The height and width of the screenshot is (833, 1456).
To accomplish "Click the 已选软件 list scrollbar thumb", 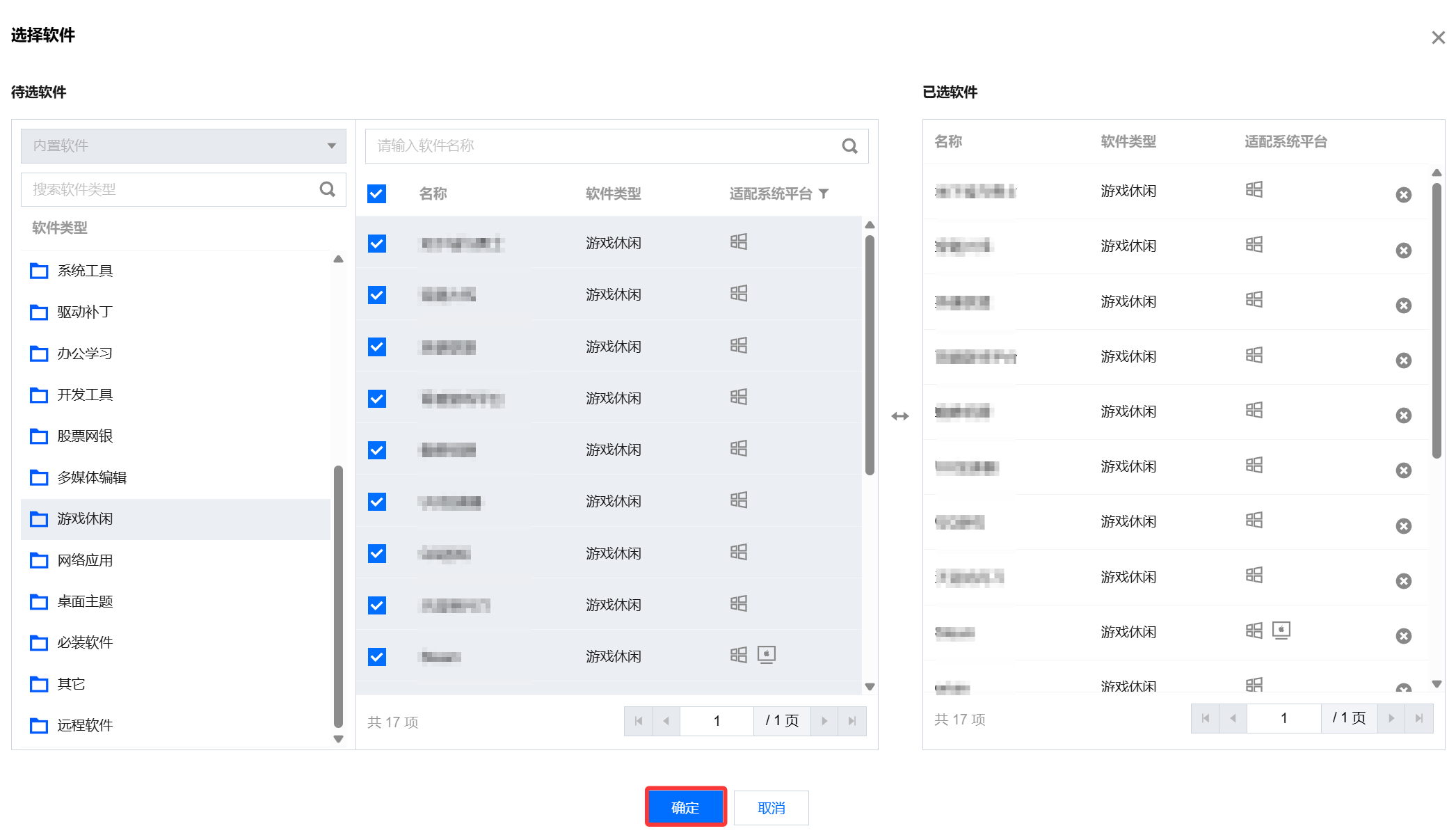I will pyautogui.click(x=1437, y=321).
